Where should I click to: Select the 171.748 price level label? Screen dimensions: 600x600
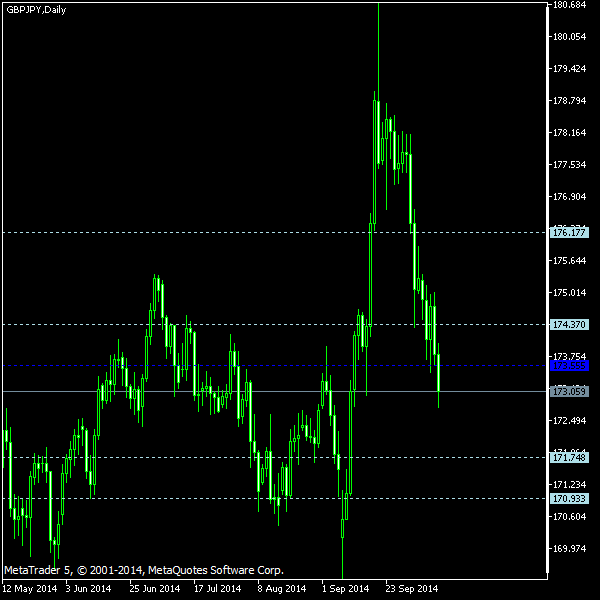click(569, 457)
